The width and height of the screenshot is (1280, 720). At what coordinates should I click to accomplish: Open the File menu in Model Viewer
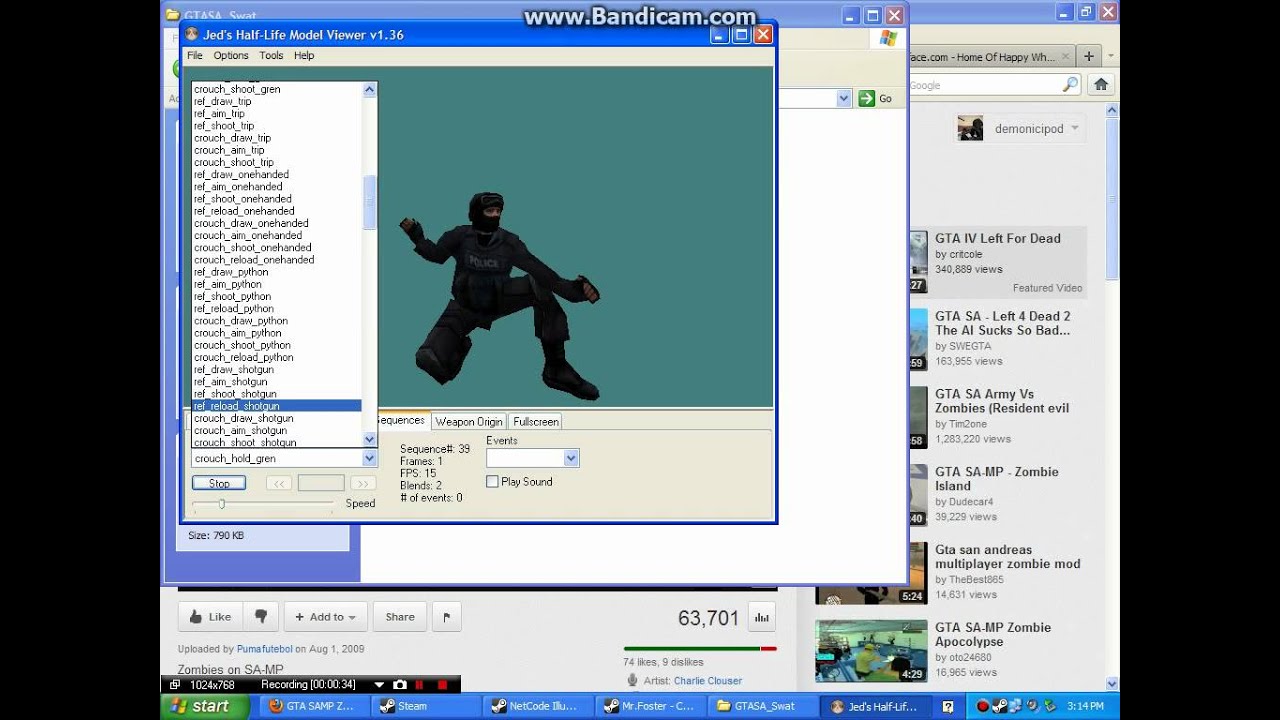click(195, 56)
